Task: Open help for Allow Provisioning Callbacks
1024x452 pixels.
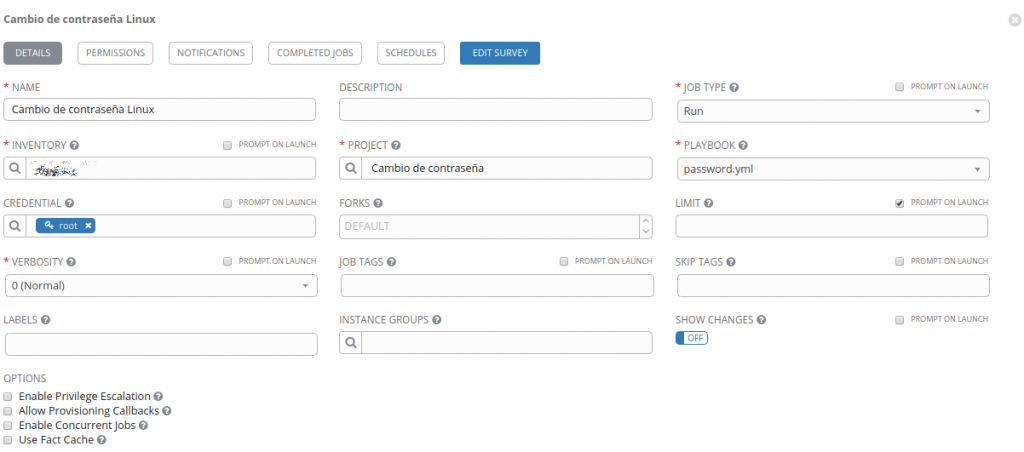Action: click(167, 412)
